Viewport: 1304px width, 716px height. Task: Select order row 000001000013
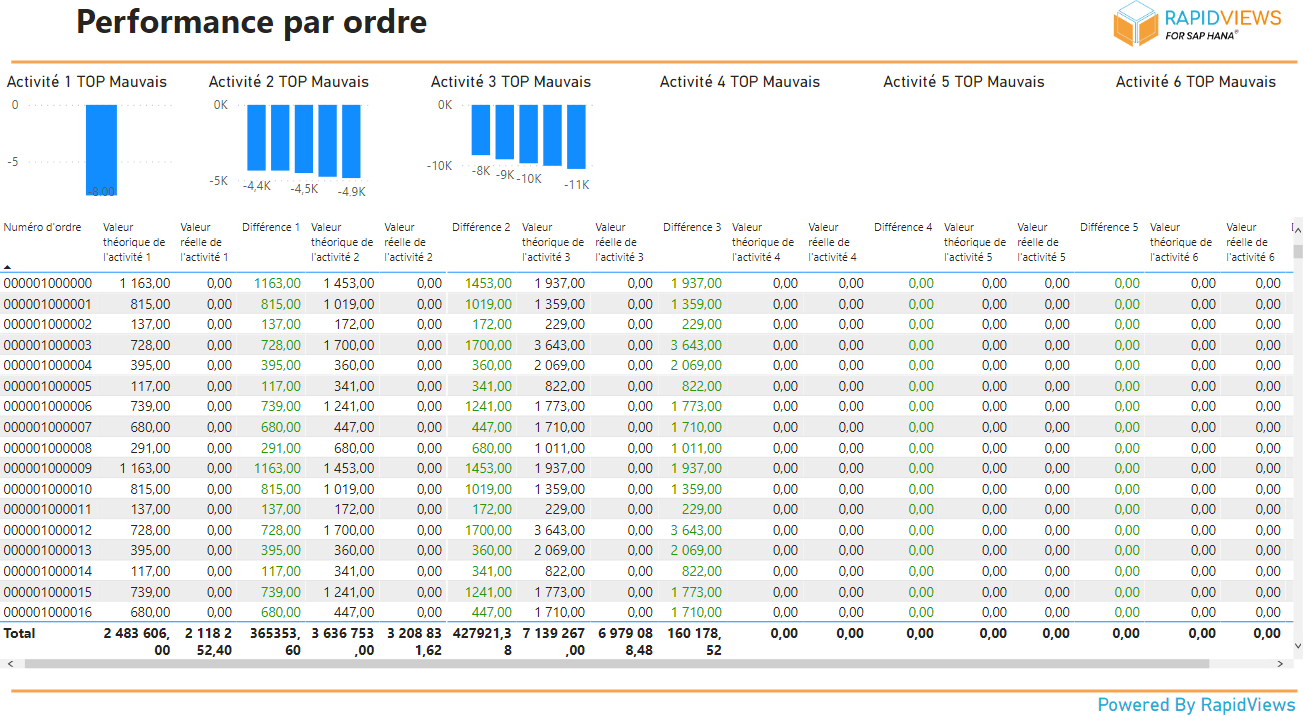646,550
